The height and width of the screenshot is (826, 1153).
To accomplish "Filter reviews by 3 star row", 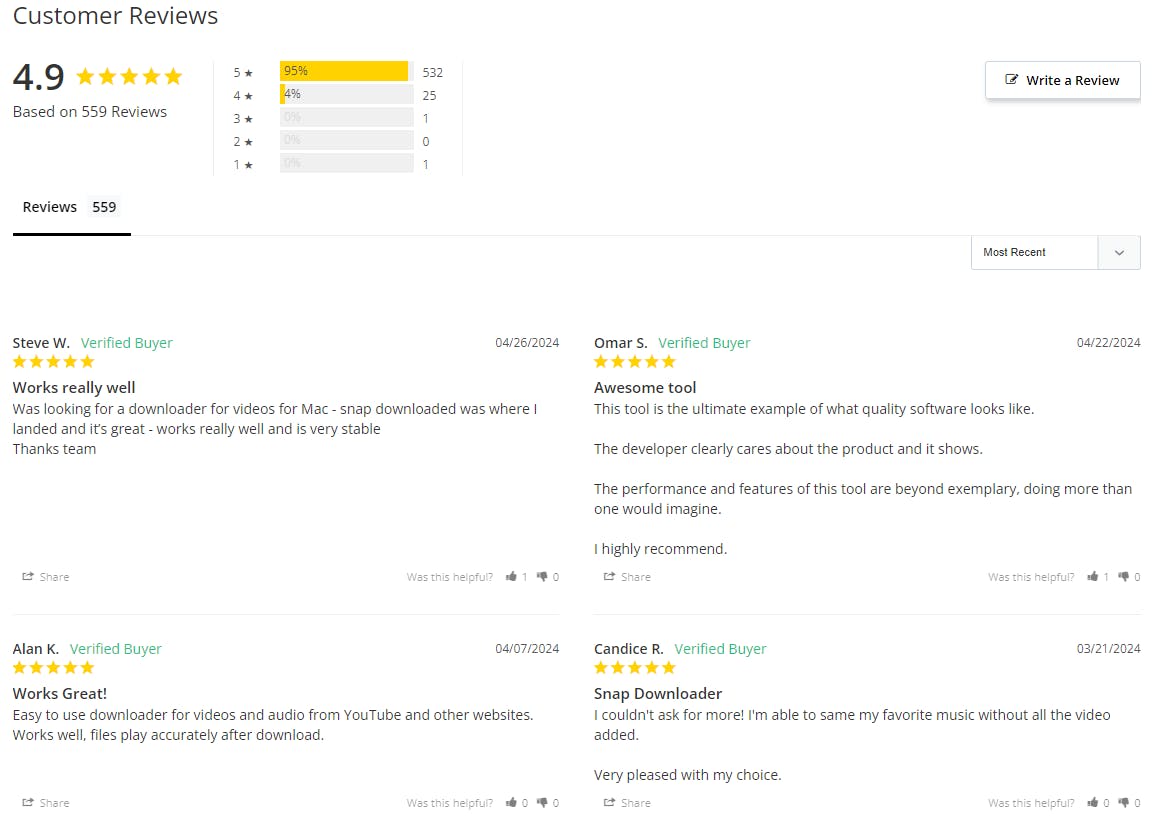I will pyautogui.click(x=332, y=118).
